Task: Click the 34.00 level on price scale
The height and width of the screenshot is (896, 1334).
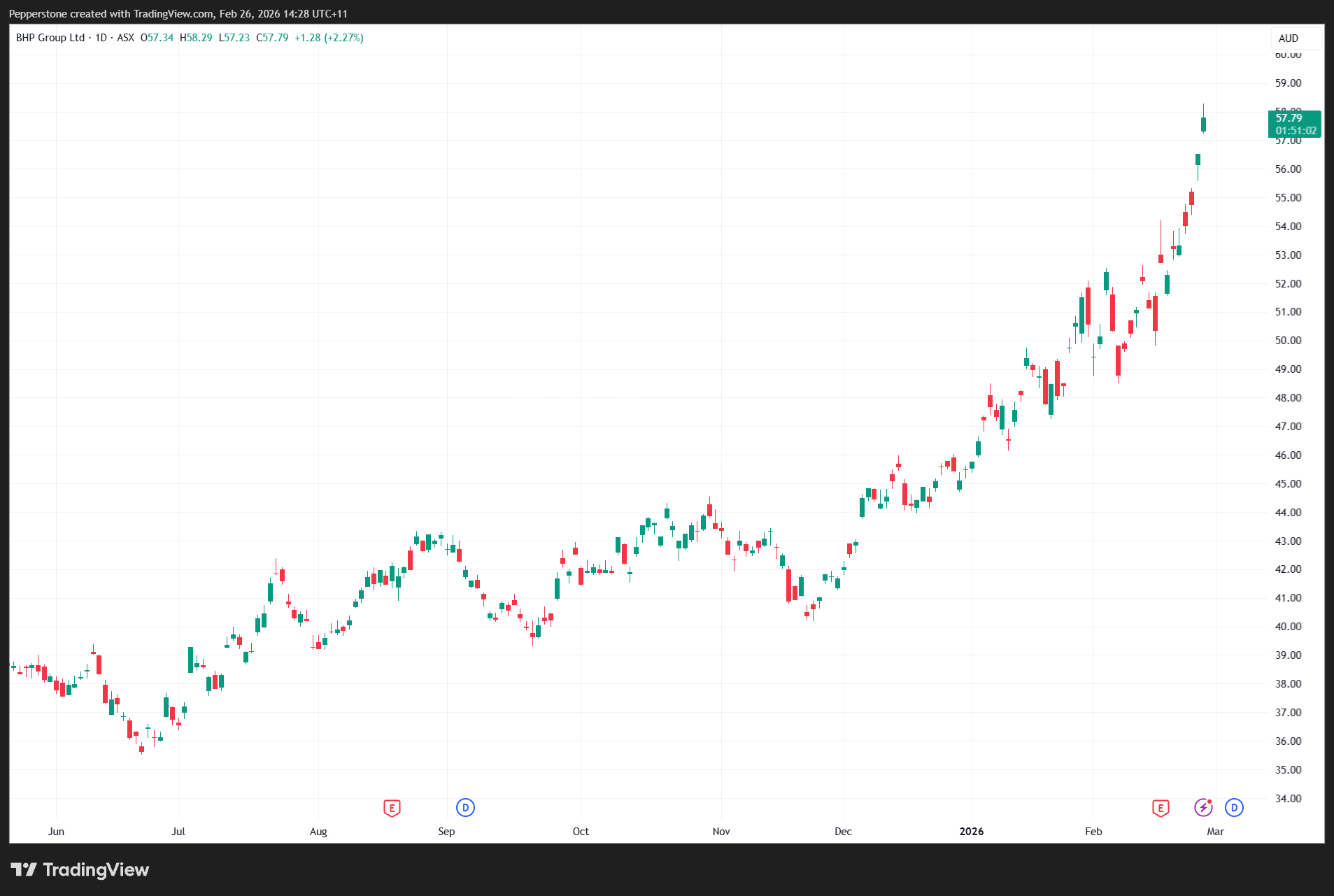Action: coord(1288,798)
